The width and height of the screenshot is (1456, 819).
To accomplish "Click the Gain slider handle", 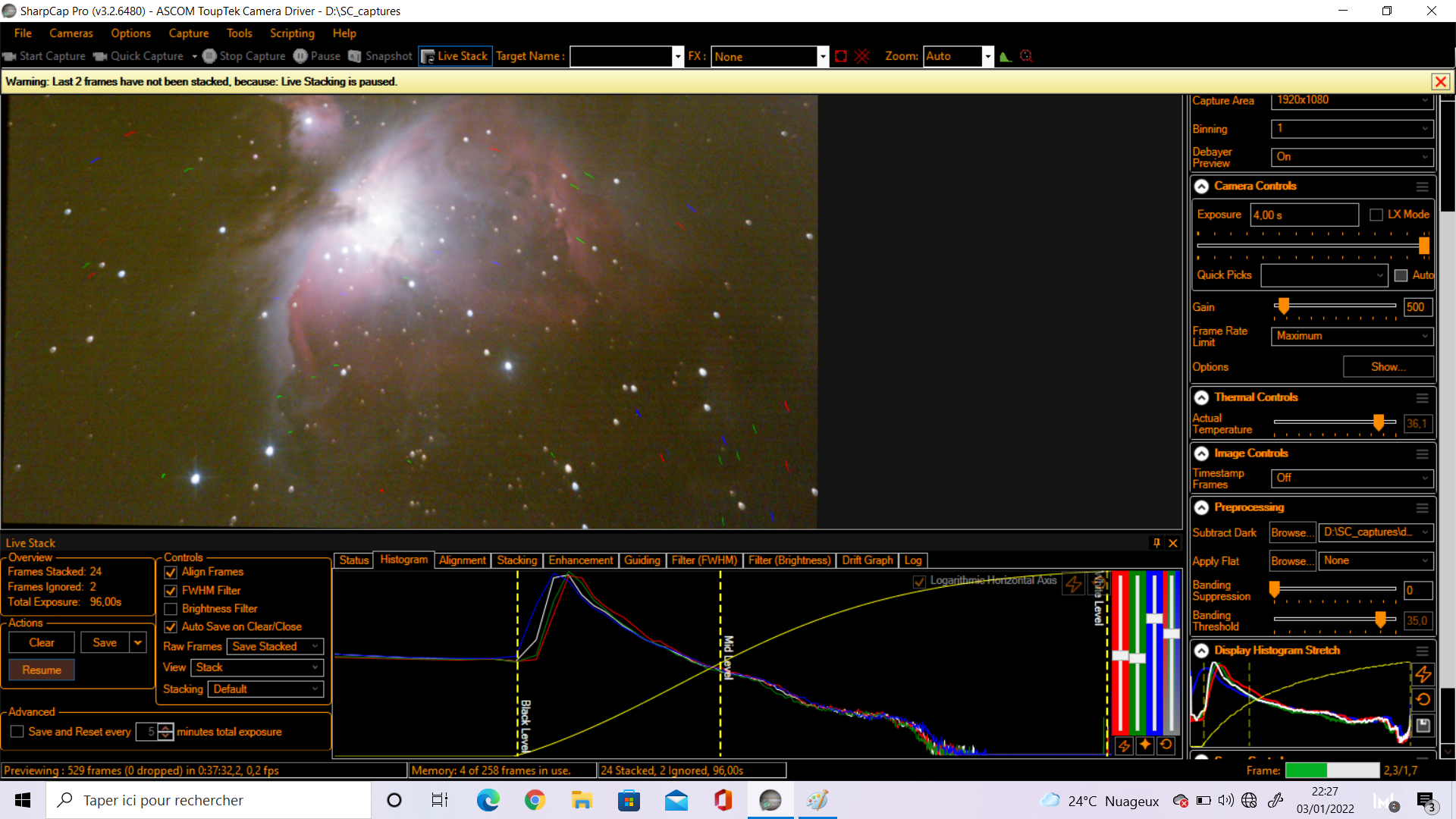I will pos(1283,306).
